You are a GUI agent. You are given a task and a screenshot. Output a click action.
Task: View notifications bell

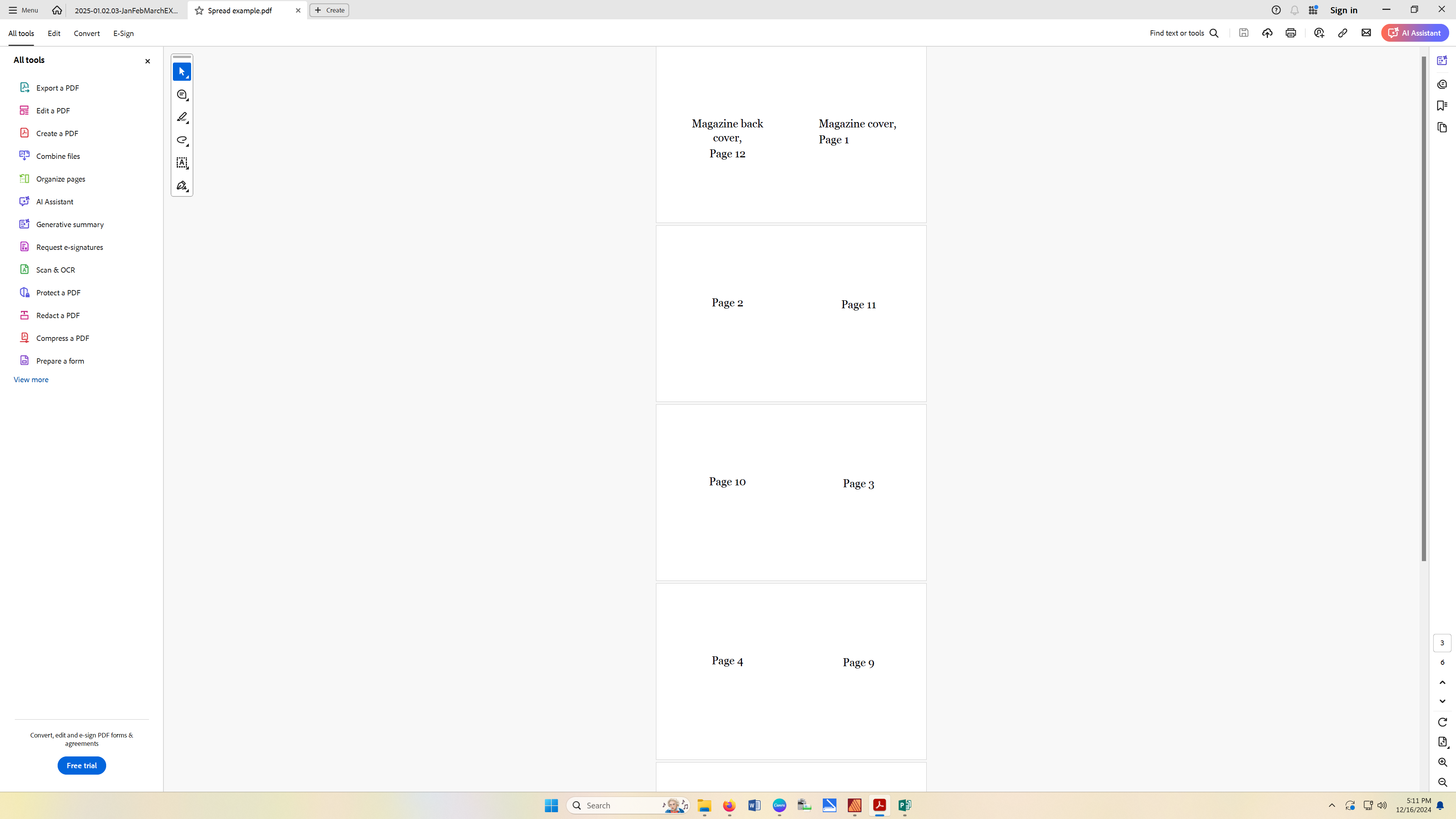[1294, 10]
